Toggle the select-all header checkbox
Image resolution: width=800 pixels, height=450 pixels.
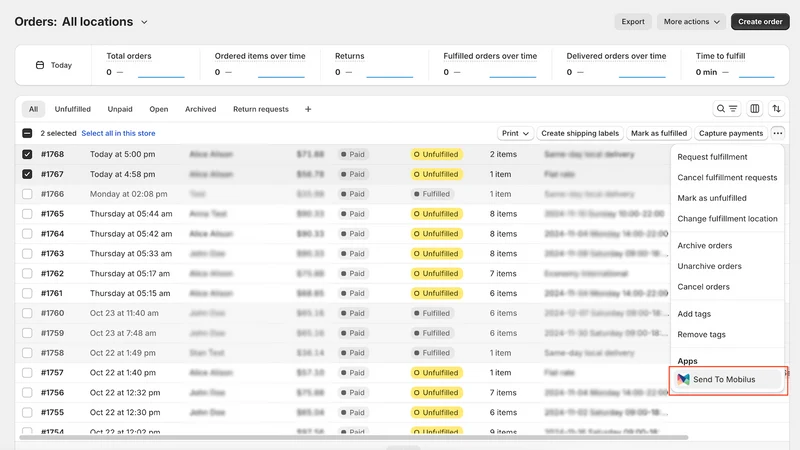coord(27,133)
